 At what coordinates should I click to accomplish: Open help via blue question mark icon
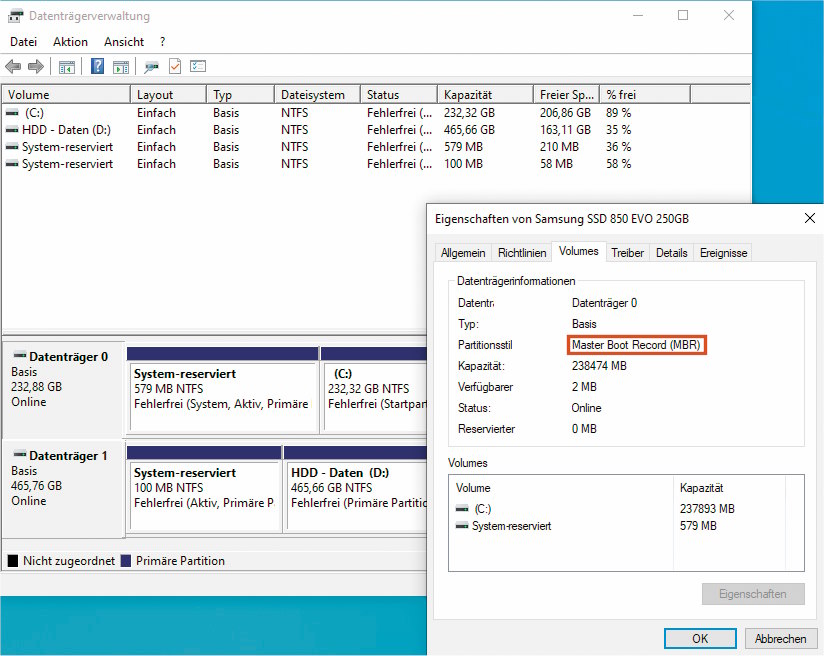[x=97, y=66]
